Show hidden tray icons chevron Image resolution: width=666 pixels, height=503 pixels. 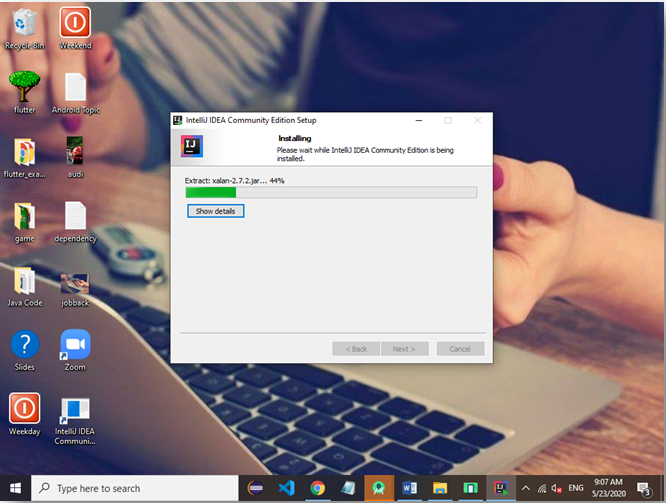[x=525, y=488]
